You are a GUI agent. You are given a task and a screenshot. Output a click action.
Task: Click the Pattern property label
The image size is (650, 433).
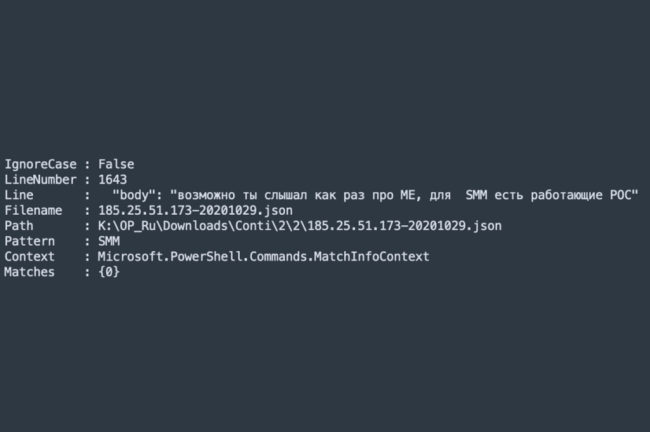[x=30, y=241]
